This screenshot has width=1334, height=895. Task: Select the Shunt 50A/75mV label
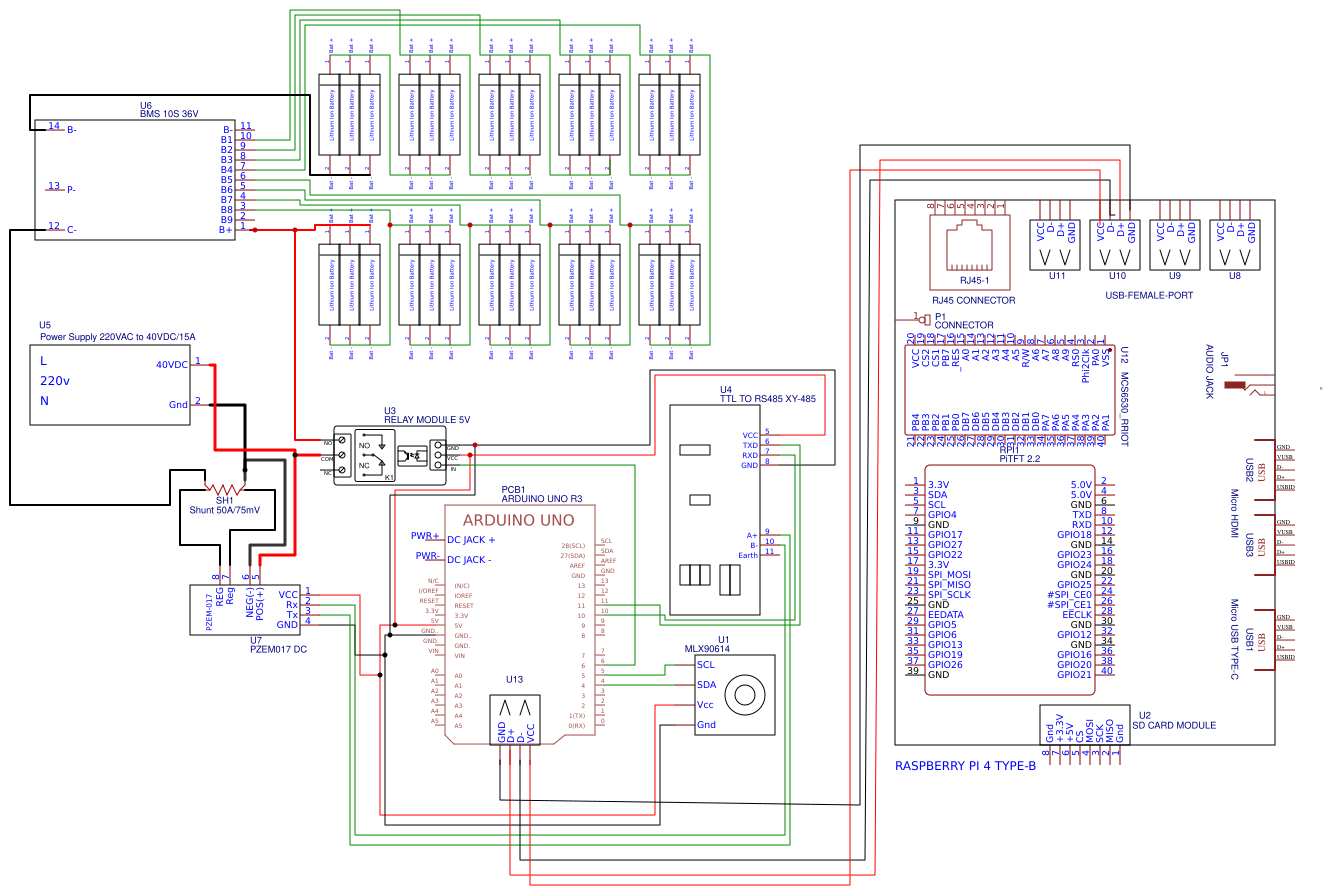pos(225,510)
